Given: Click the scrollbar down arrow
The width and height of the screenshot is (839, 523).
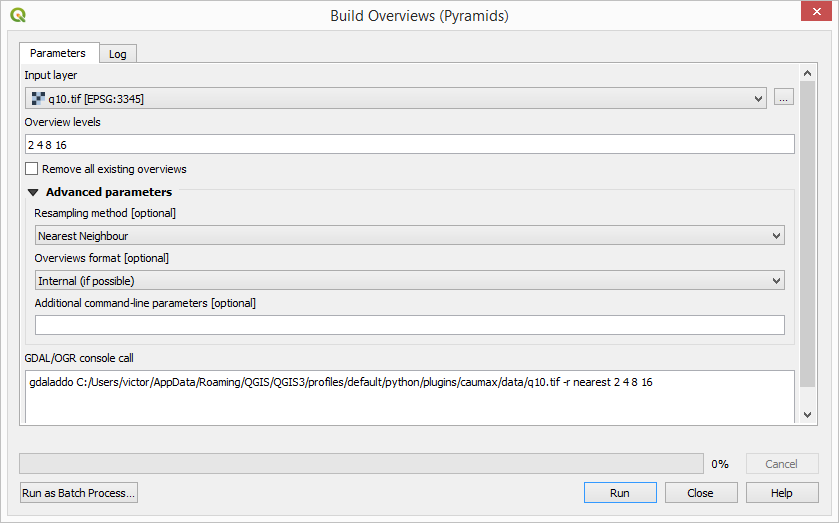Looking at the screenshot, I should tap(807, 415).
